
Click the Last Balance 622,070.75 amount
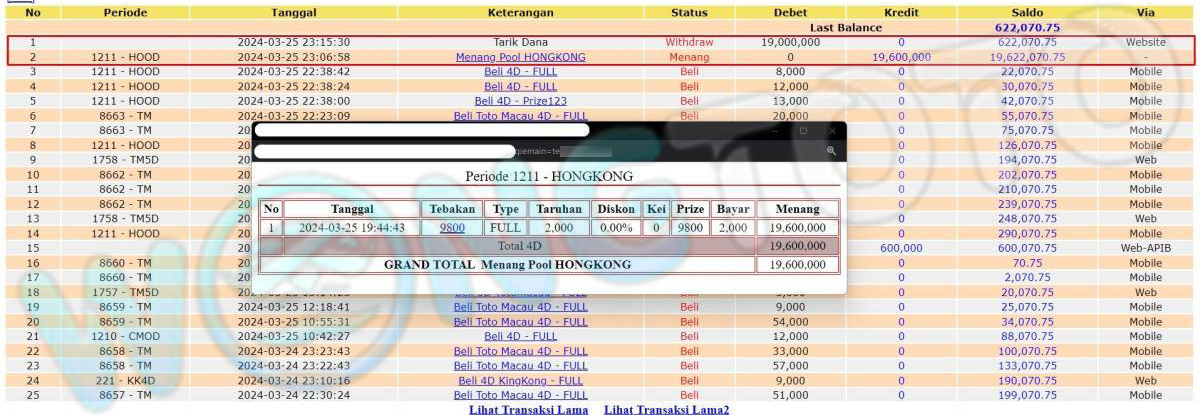point(1027,28)
